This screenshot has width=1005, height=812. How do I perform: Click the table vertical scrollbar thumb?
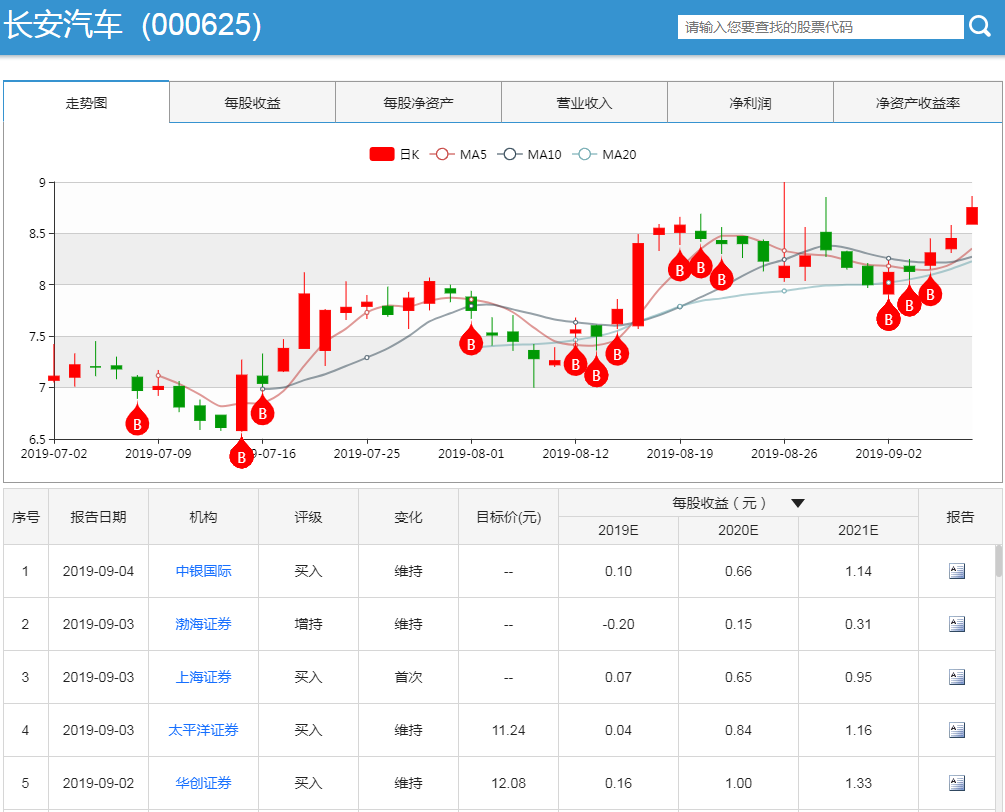(999, 561)
